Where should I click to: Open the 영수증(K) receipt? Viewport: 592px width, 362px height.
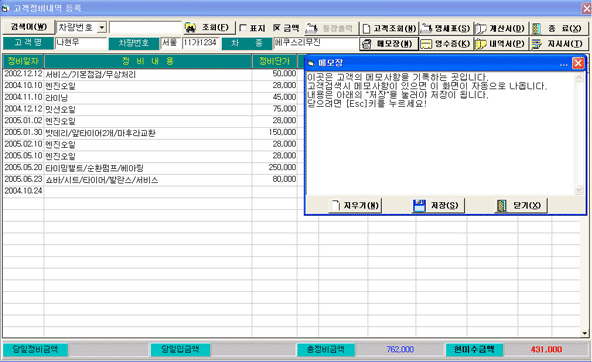446,44
